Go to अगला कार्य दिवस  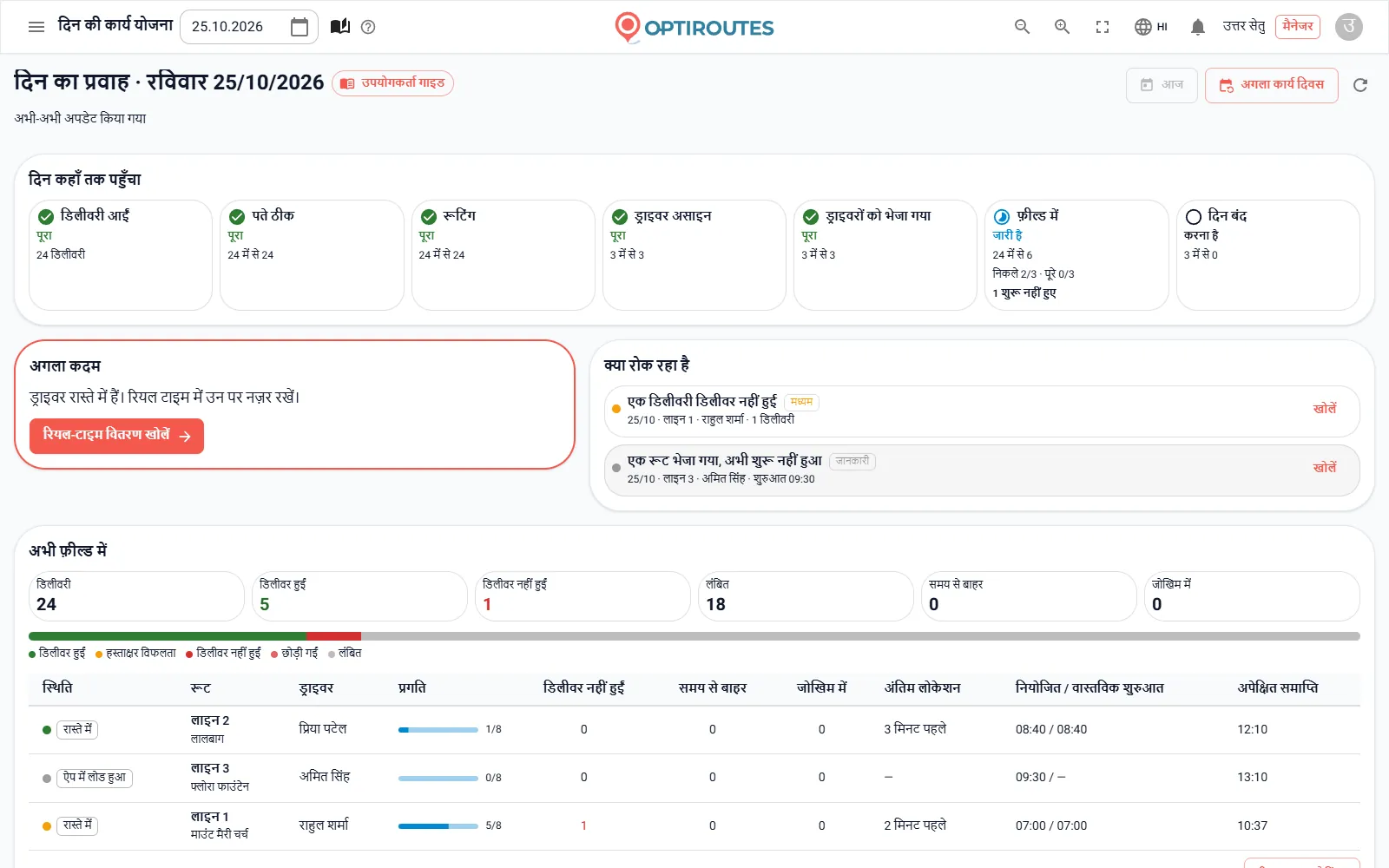tap(1272, 85)
